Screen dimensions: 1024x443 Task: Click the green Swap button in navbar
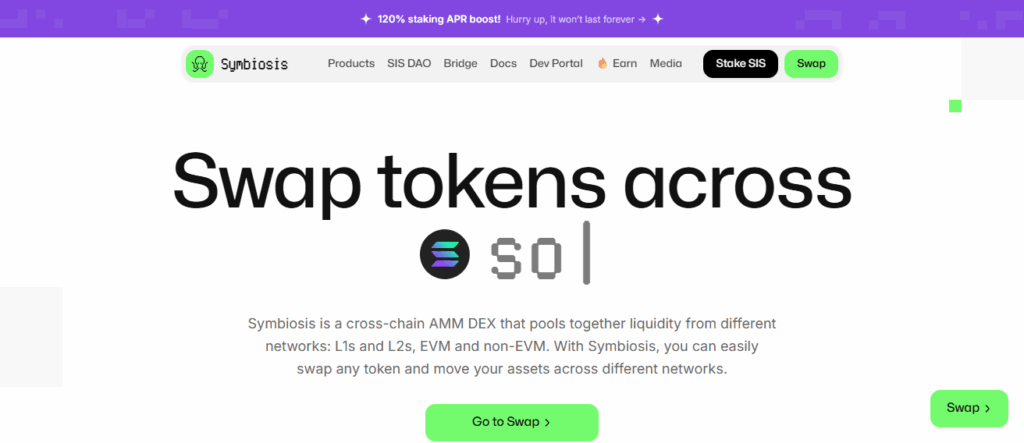[x=811, y=64]
